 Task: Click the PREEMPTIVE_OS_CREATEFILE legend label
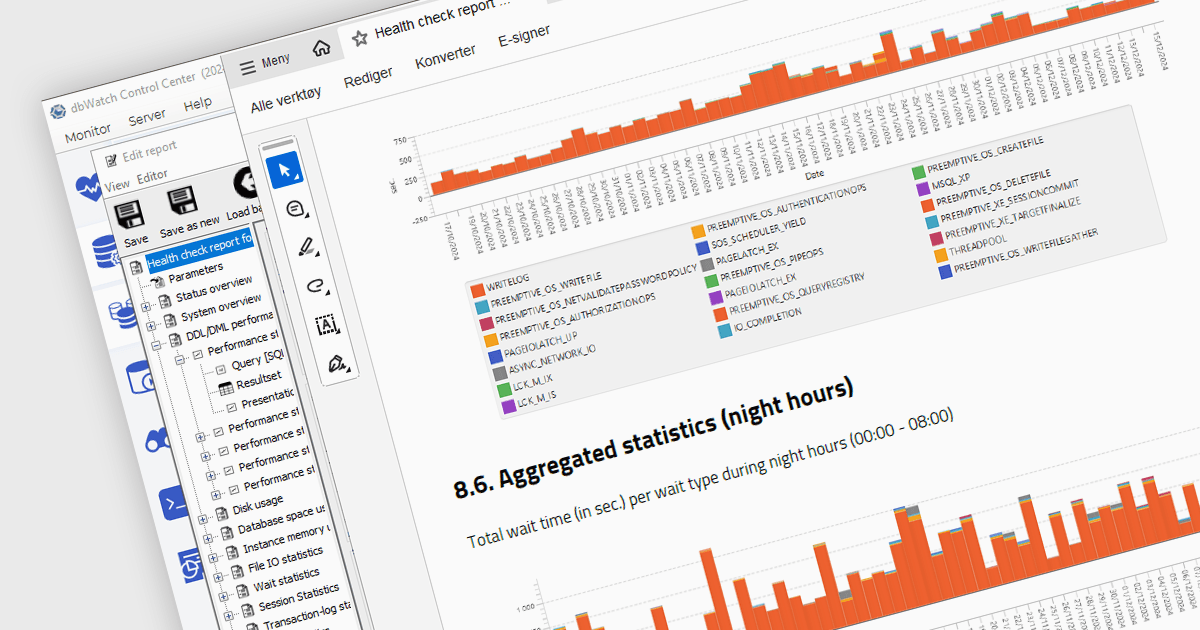coord(985,155)
